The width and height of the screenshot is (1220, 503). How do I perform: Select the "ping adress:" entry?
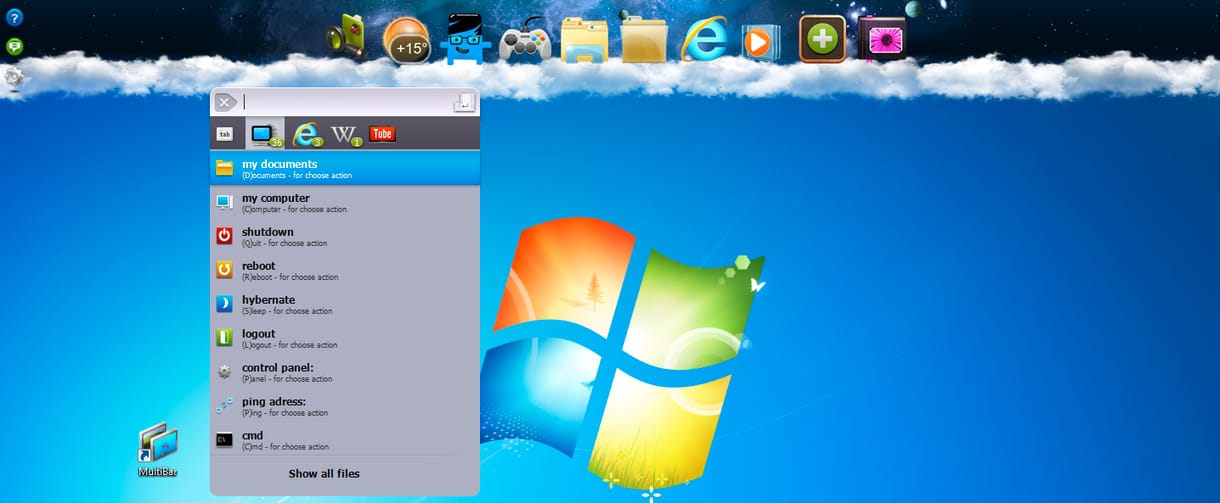[345, 406]
